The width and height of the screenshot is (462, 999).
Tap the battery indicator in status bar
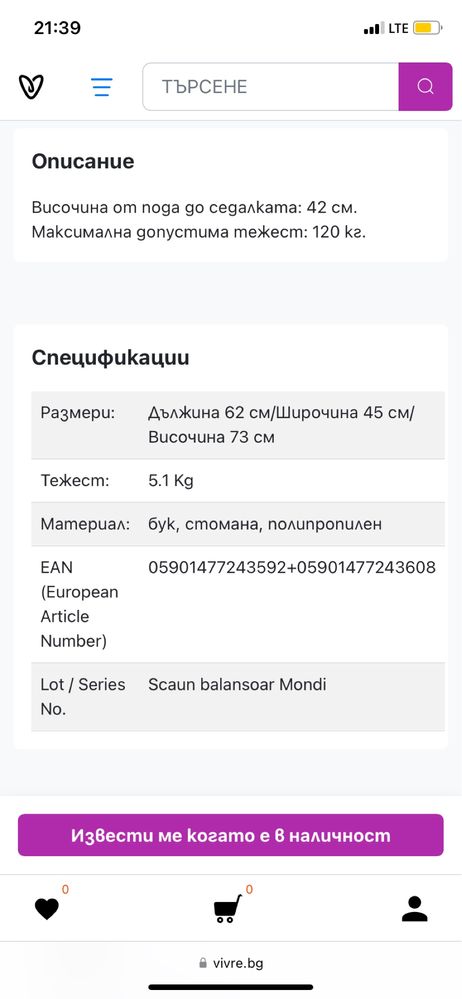(427, 28)
